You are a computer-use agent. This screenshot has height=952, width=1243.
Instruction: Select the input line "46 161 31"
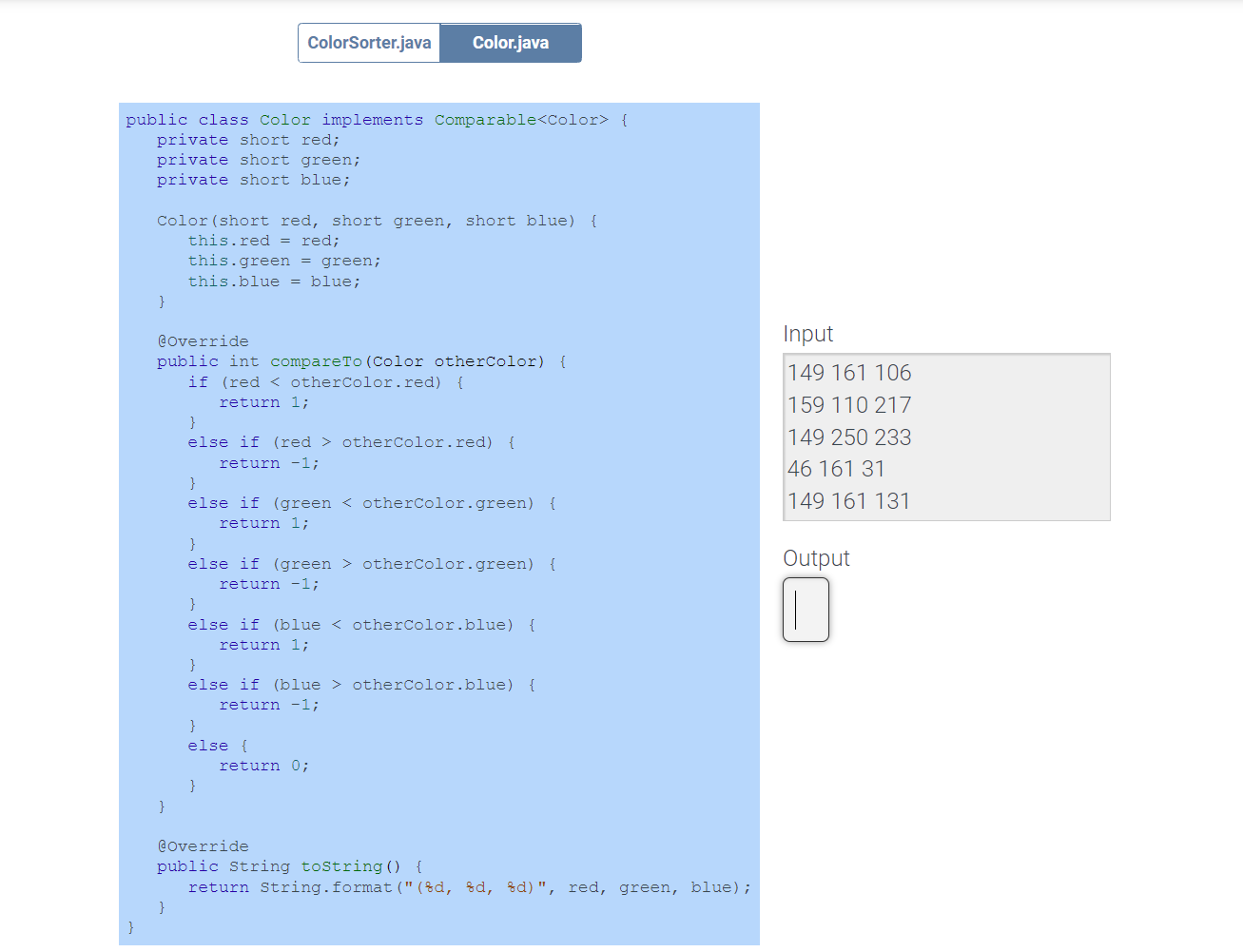click(x=837, y=468)
